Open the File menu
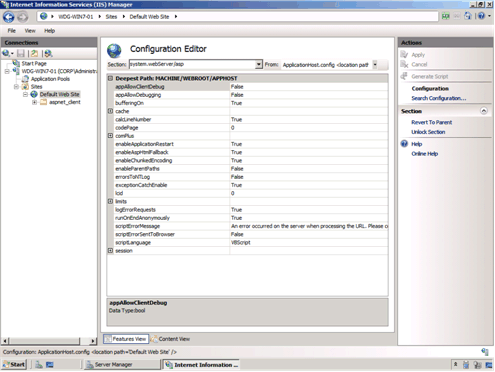This screenshot has width=495, height=372. [x=12, y=31]
